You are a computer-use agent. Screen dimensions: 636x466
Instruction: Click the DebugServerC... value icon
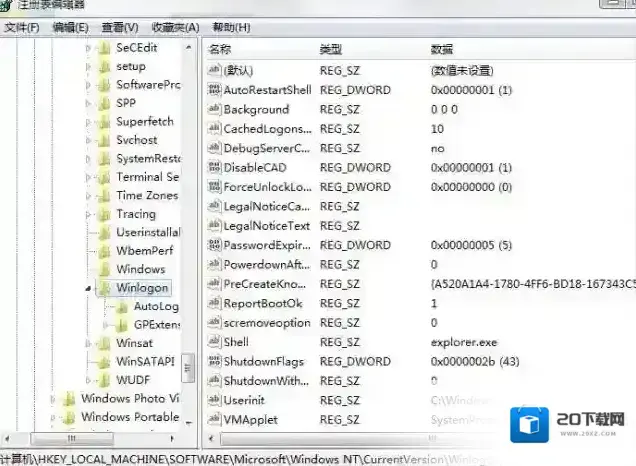[214, 148]
